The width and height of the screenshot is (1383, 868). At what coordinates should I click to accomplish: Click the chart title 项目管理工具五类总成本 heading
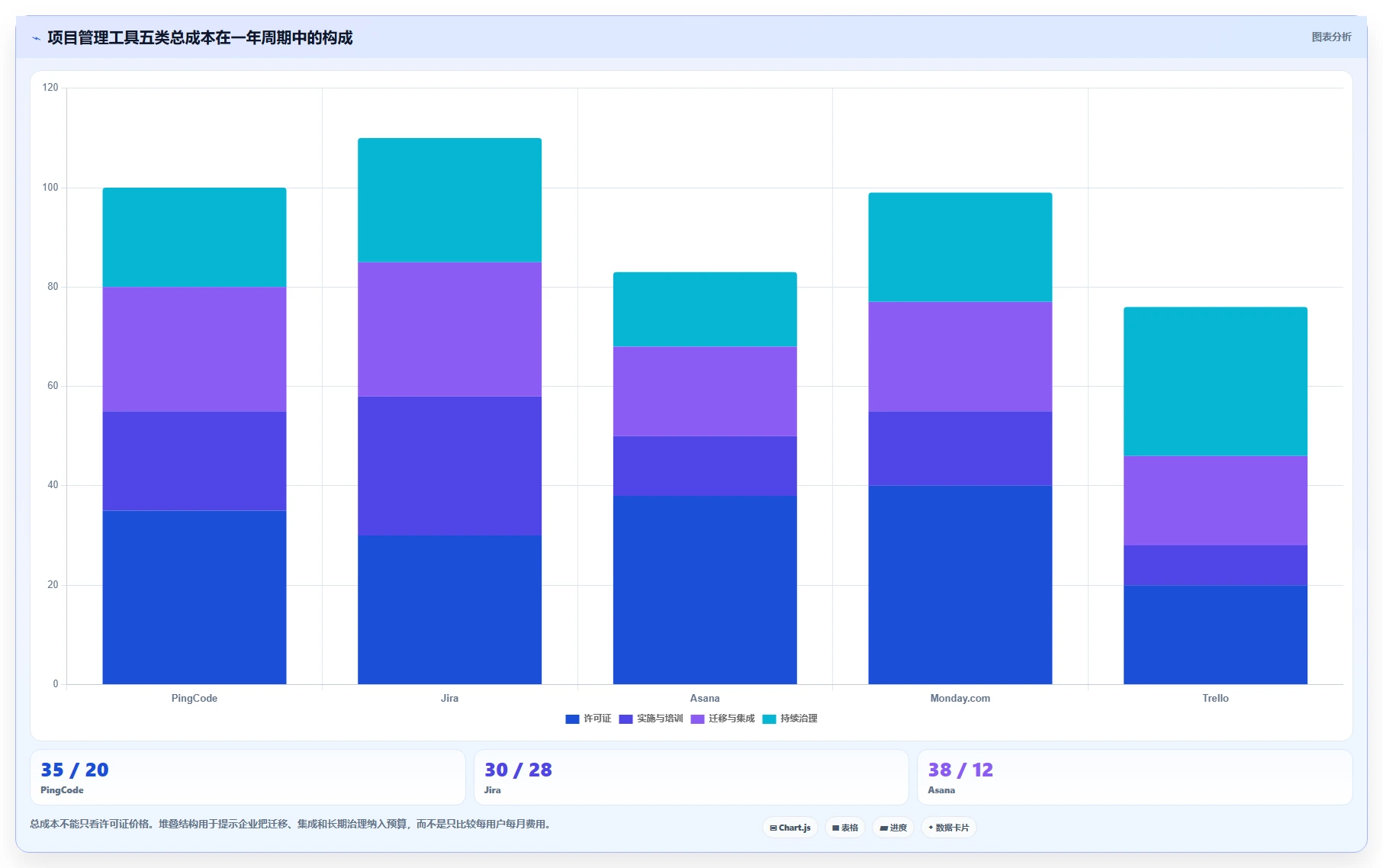(x=200, y=37)
